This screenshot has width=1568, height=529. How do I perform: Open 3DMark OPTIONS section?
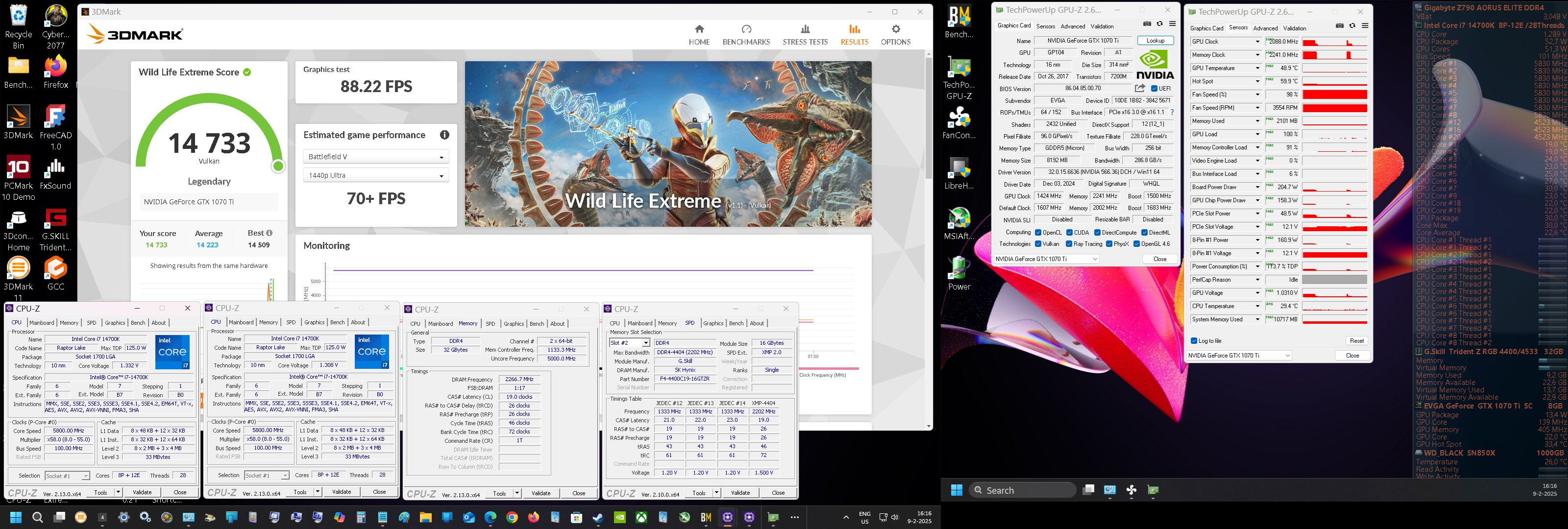click(x=896, y=35)
